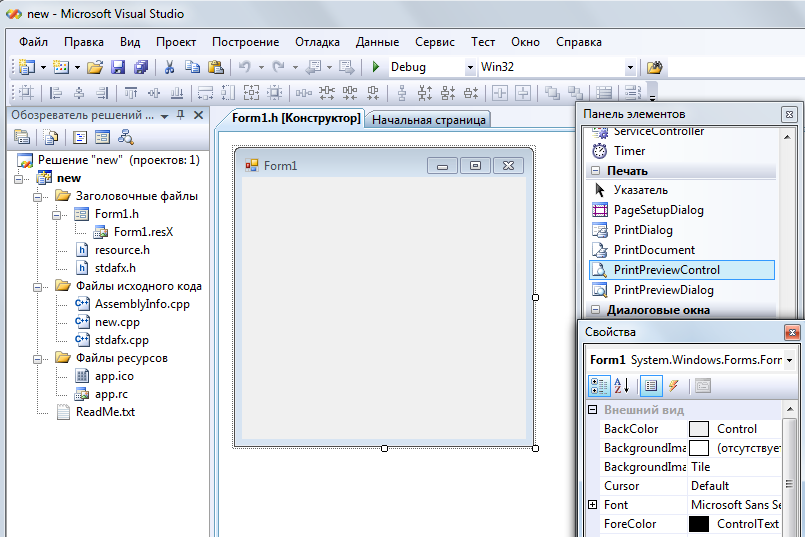Click the black ForeColor swatch
Image resolution: width=805 pixels, height=537 pixels.
[x=699, y=524]
